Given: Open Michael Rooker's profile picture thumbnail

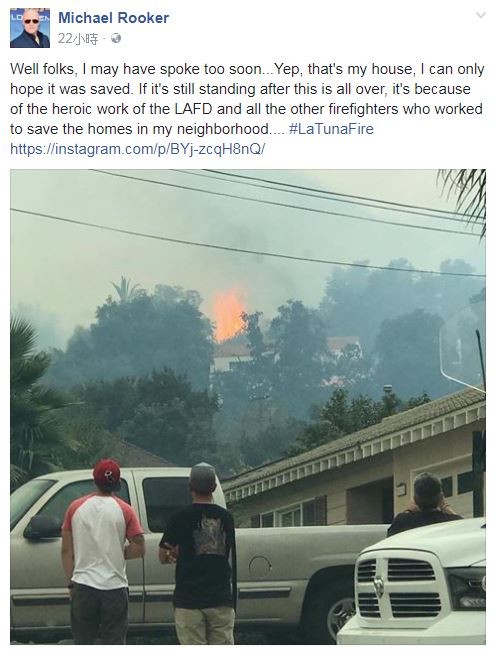Looking at the screenshot, I should tap(30, 28).
